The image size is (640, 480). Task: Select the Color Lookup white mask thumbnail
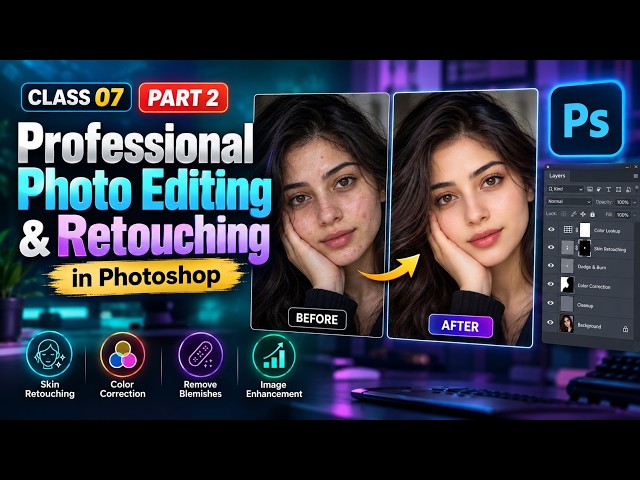585,230
